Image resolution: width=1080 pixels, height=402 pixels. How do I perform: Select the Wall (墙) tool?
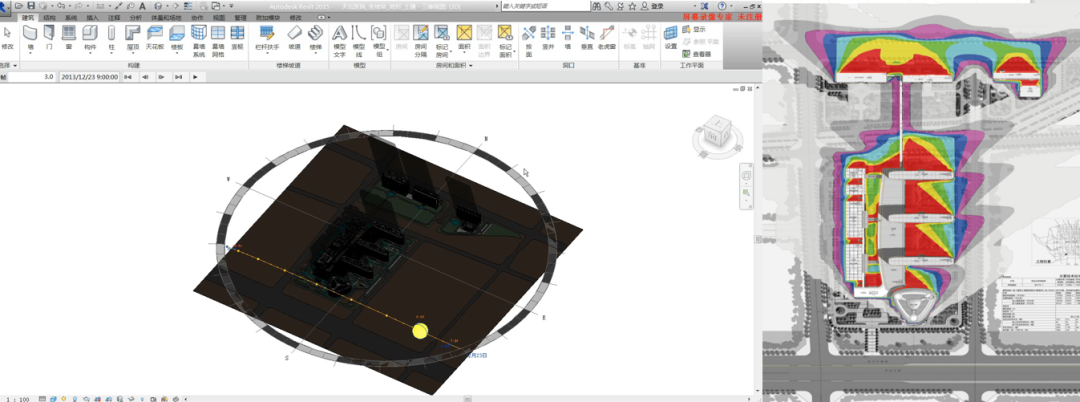coord(30,37)
